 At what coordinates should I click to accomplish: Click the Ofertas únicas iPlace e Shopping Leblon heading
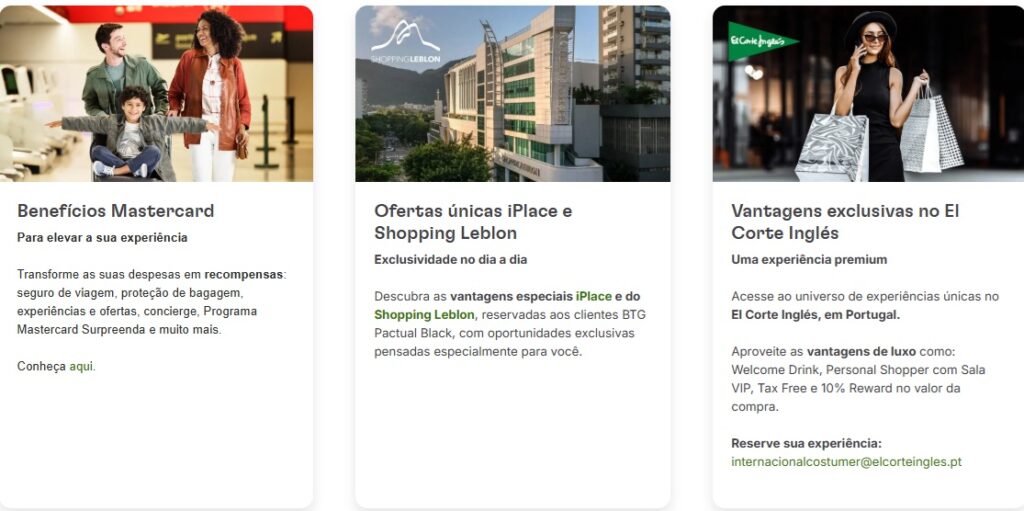pyautogui.click(x=473, y=222)
